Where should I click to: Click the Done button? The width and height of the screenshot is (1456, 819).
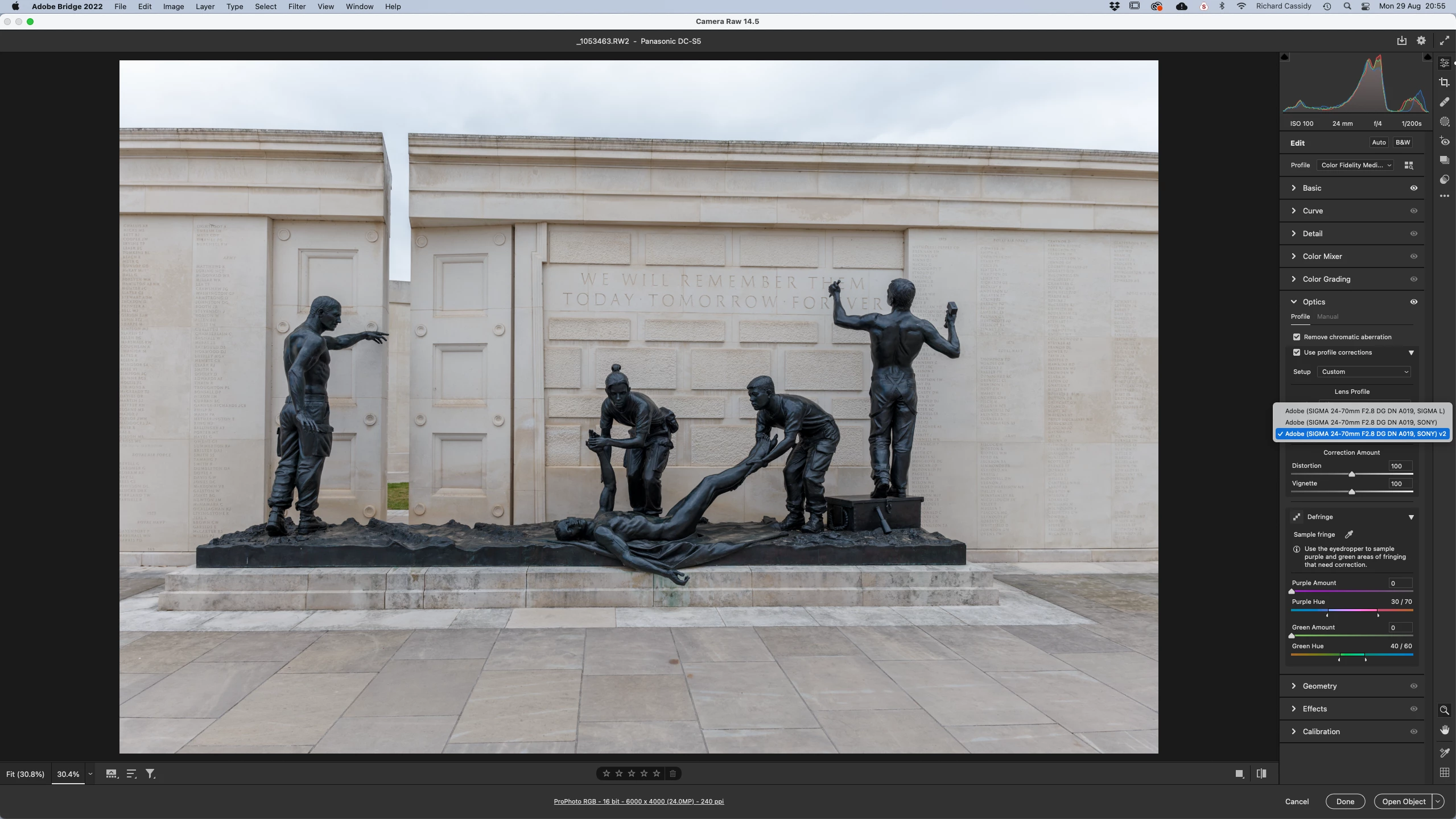(1345, 801)
